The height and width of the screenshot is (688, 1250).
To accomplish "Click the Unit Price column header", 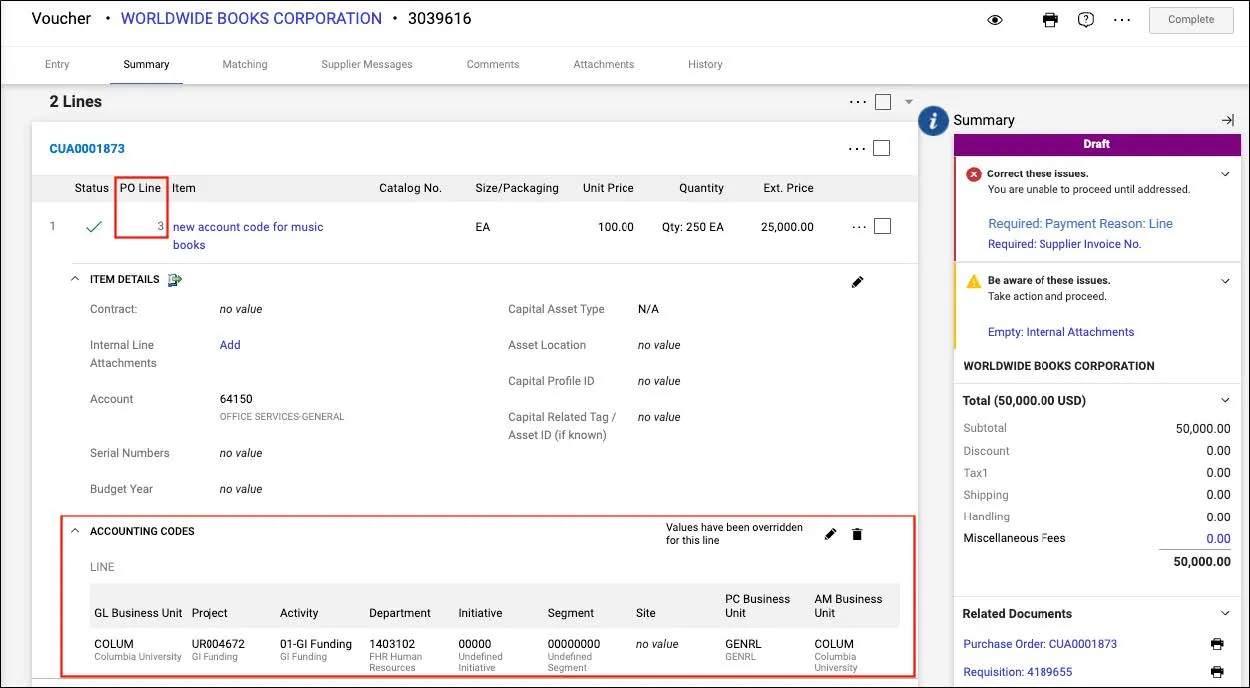I will pyautogui.click(x=608, y=188).
